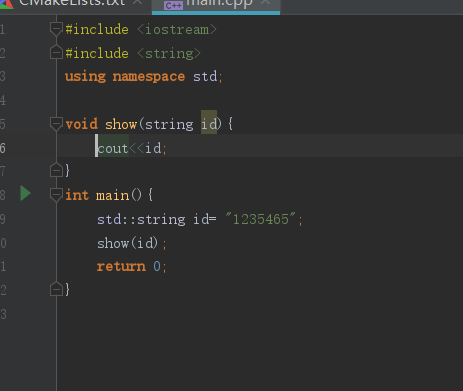Click the 'show(id)' call inside main
The width and height of the screenshot is (463, 391).
click(x=128, y=243)
